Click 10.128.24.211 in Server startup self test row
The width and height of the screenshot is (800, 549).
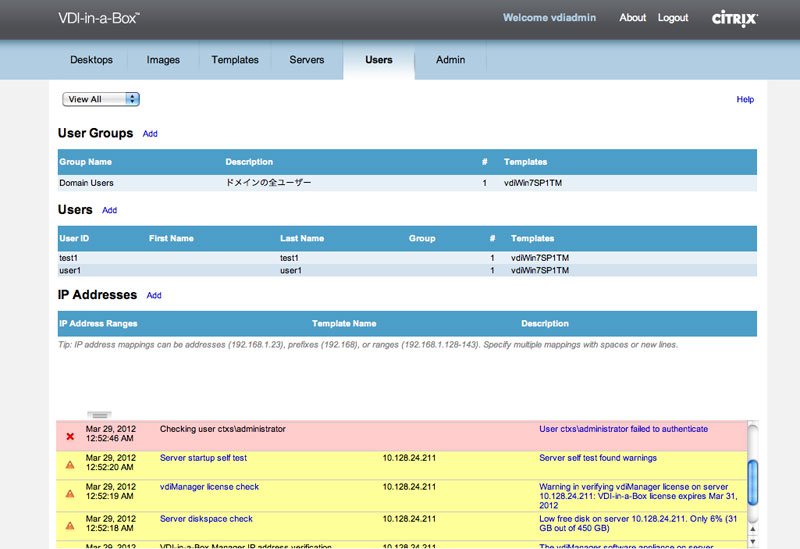409,458
